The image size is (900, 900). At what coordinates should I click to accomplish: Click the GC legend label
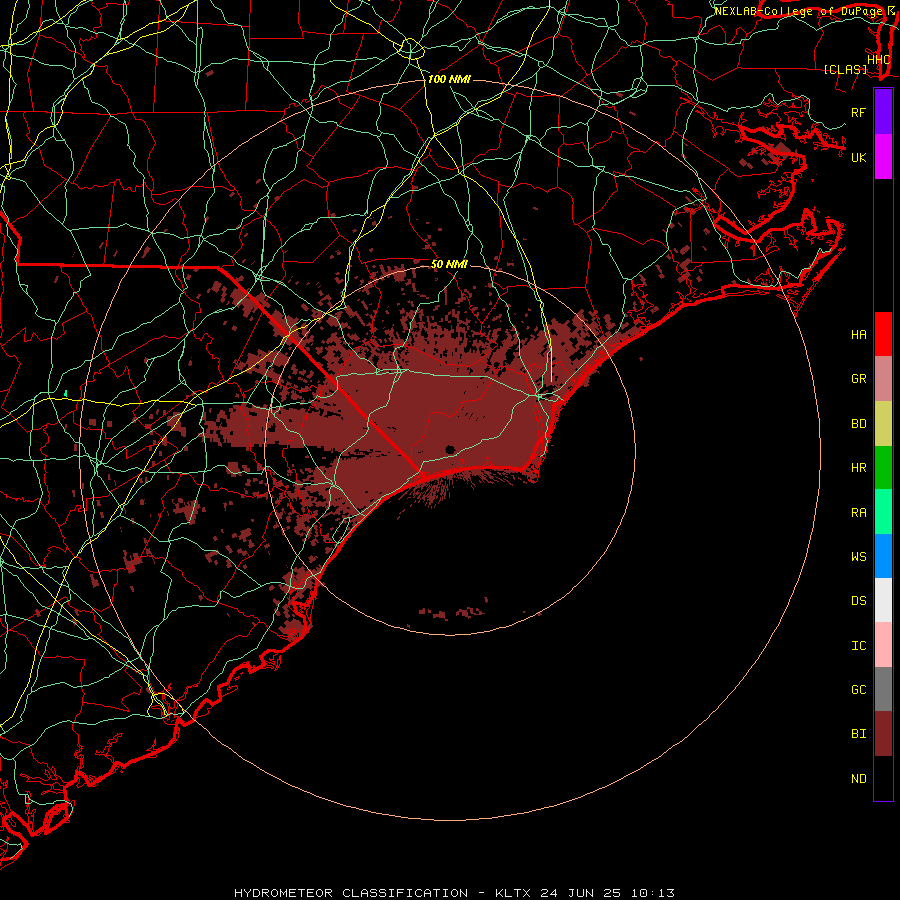[x=858, y=689]
